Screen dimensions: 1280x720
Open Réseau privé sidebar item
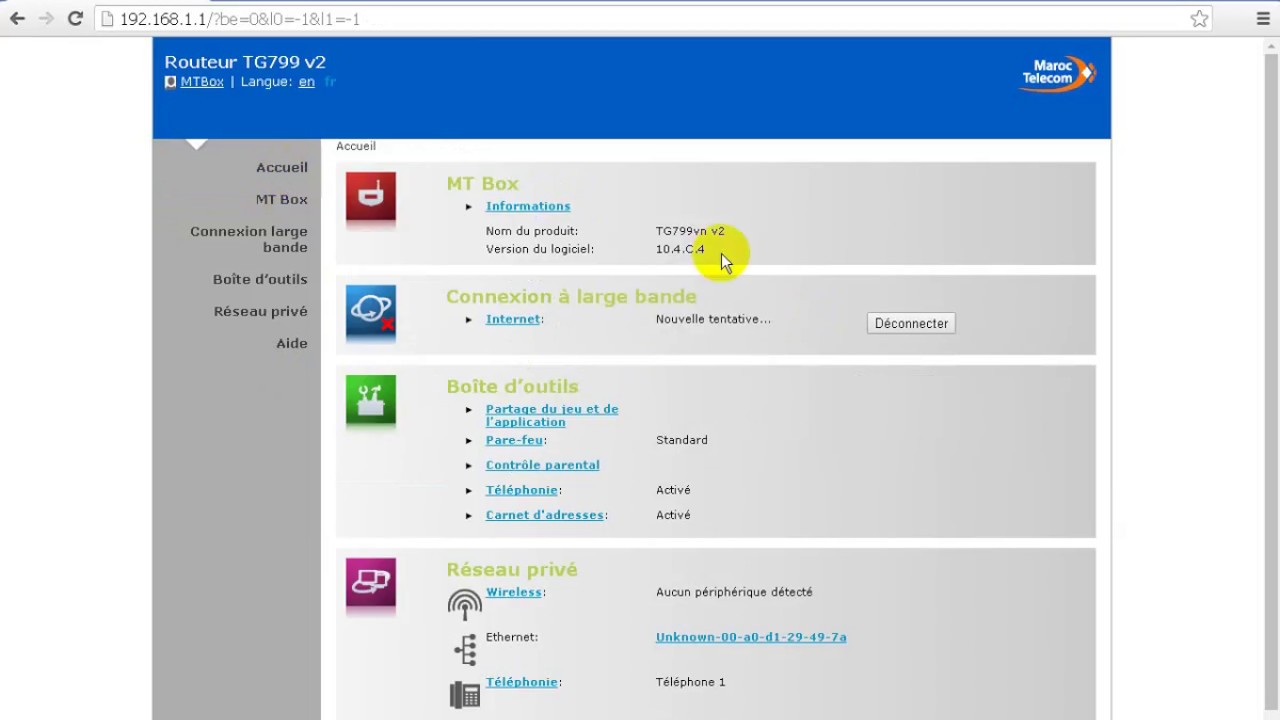[x=261, y=311]
